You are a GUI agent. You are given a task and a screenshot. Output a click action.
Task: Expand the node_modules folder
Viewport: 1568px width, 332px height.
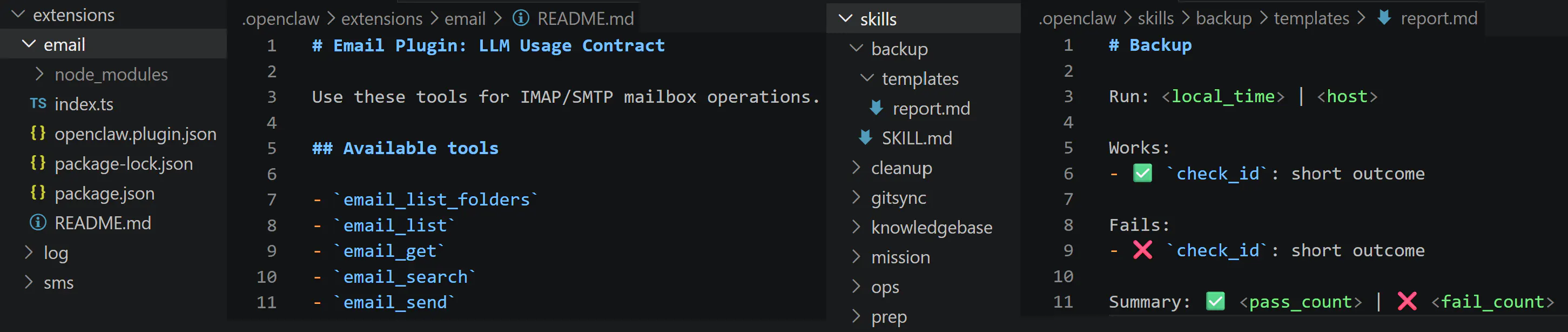click(x=40, y=74)
